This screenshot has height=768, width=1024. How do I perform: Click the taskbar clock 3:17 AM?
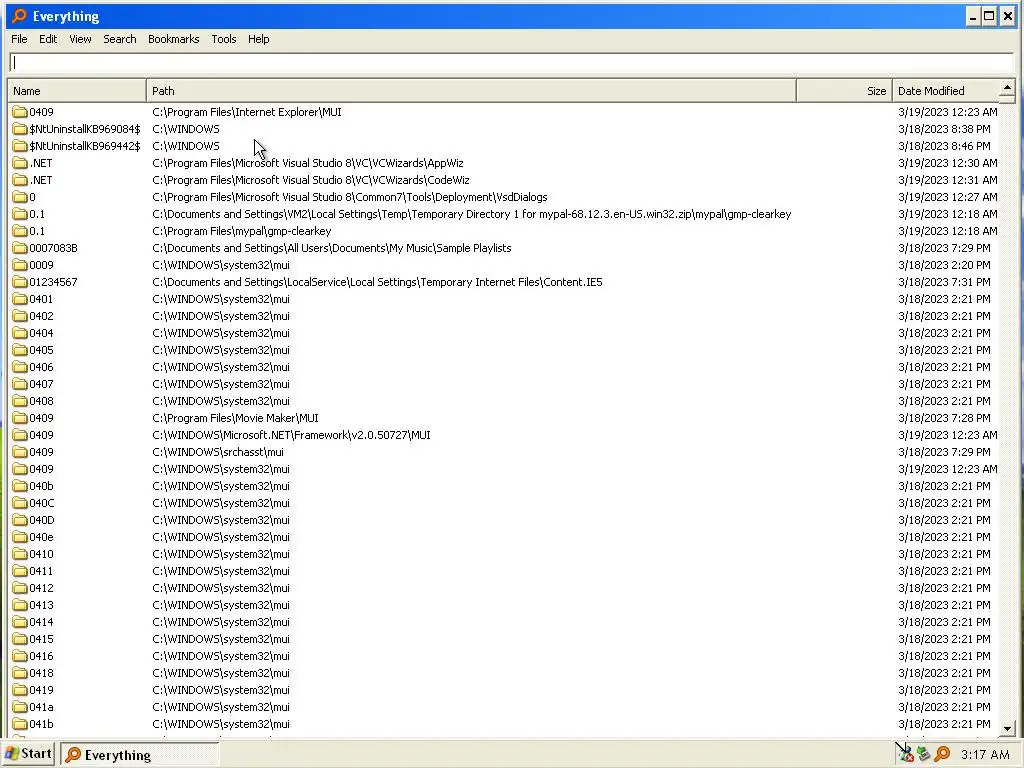click(x=985, y=754)
